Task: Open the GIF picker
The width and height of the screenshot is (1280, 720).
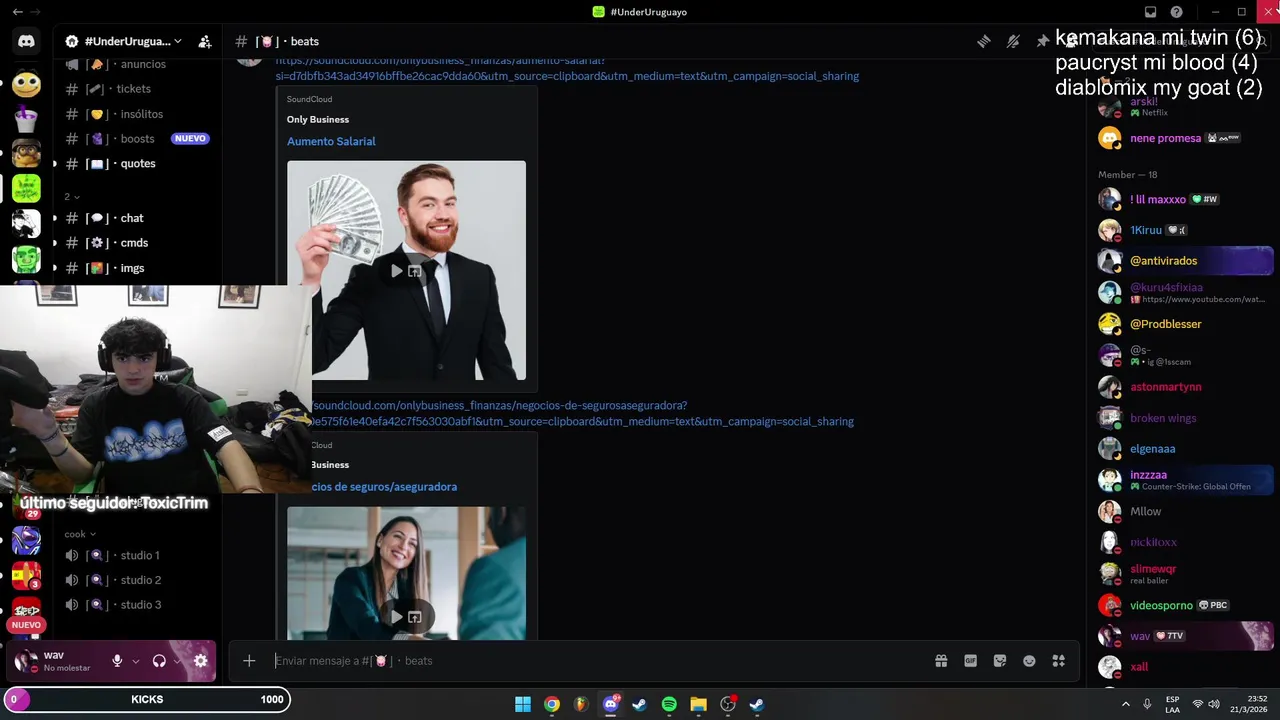Action: [x=970, y=661]
